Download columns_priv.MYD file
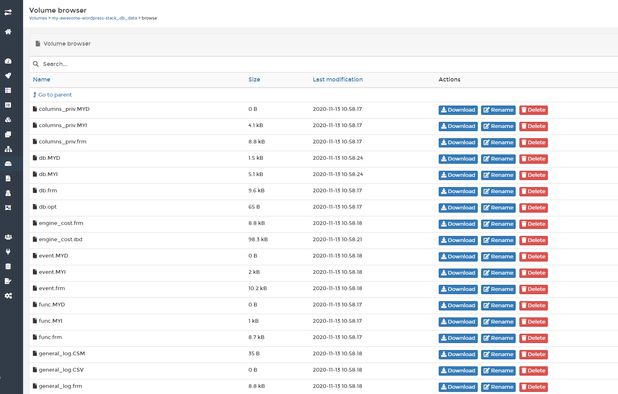The image size is (618, 394). 458,110
